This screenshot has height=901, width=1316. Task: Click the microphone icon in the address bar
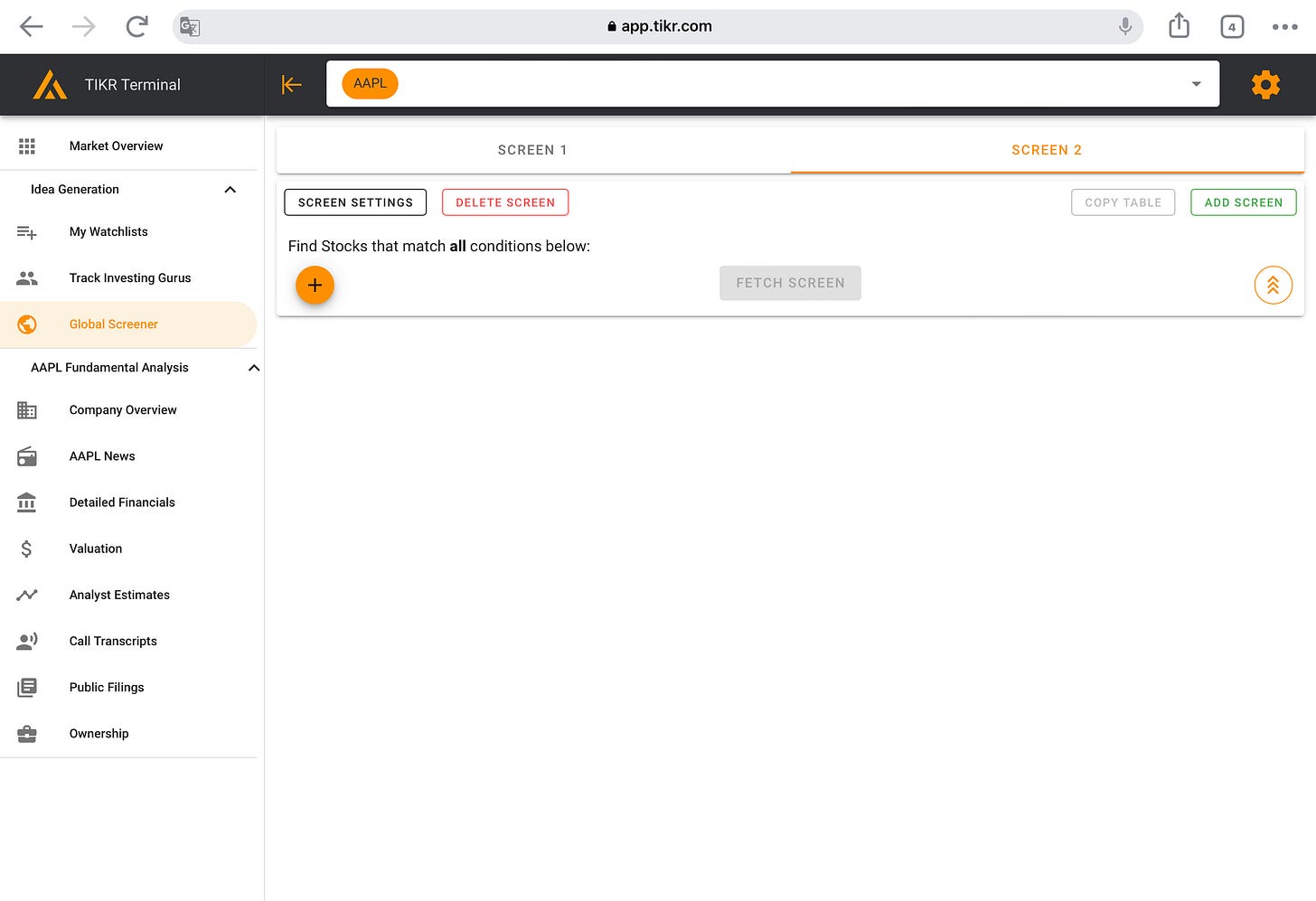tap(1125, 26)
